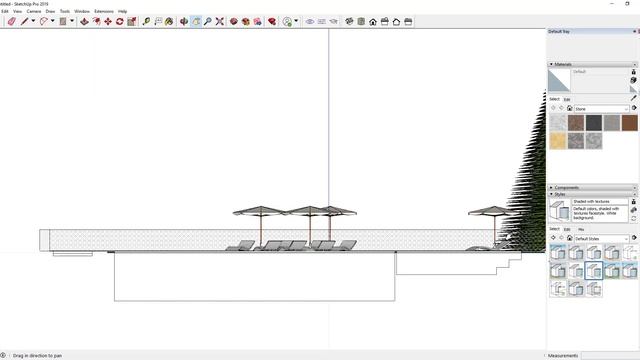Select the Rectangle shapes tool

pyautogui.click(x=63, y=22)
